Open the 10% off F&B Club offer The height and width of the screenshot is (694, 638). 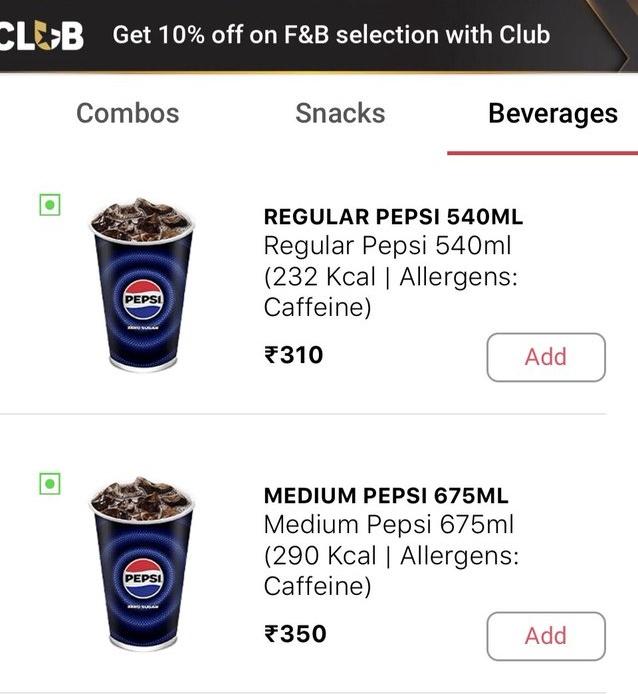tap(331, 35)
